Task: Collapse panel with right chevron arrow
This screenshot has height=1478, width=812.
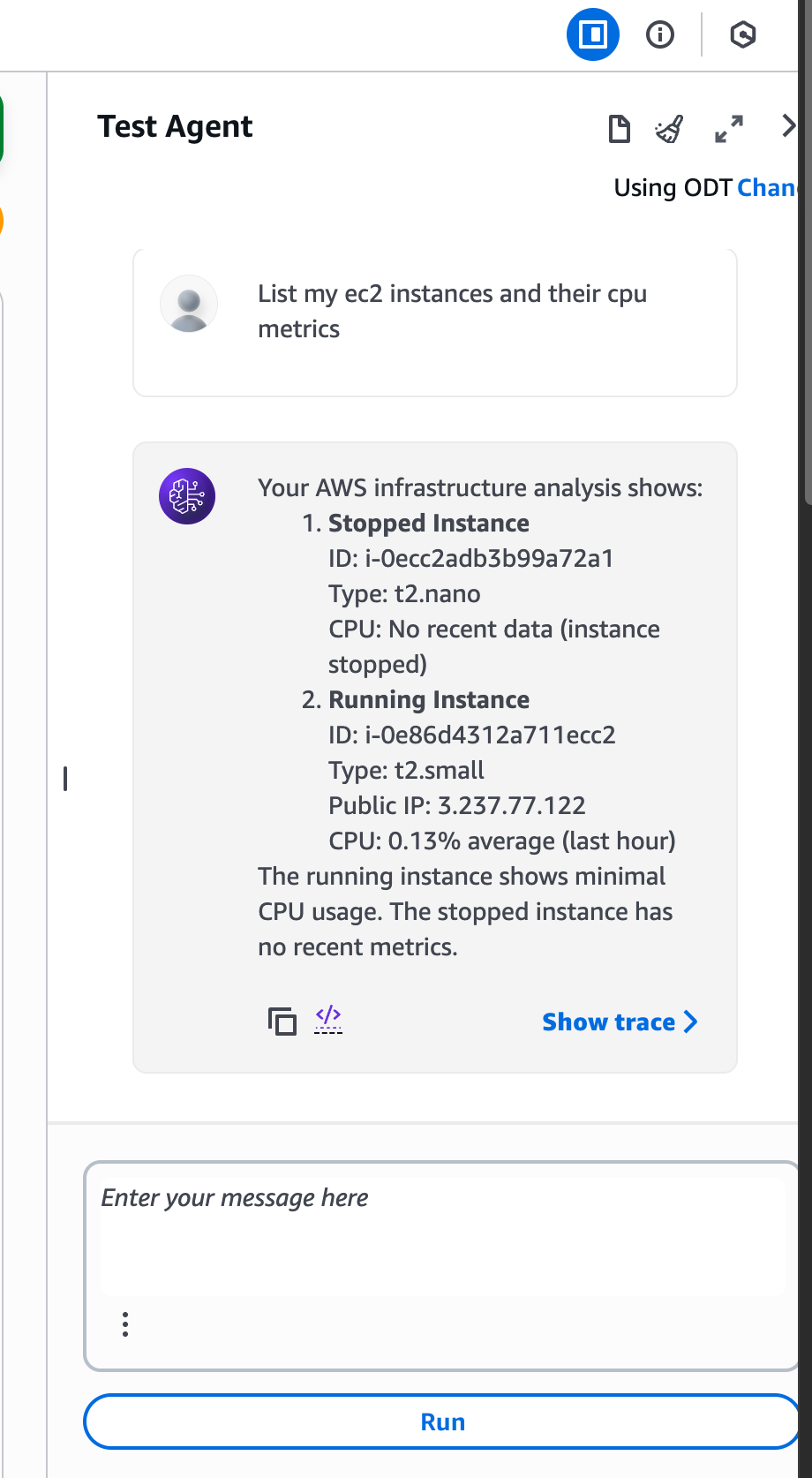Action: [x=788, y=126]
